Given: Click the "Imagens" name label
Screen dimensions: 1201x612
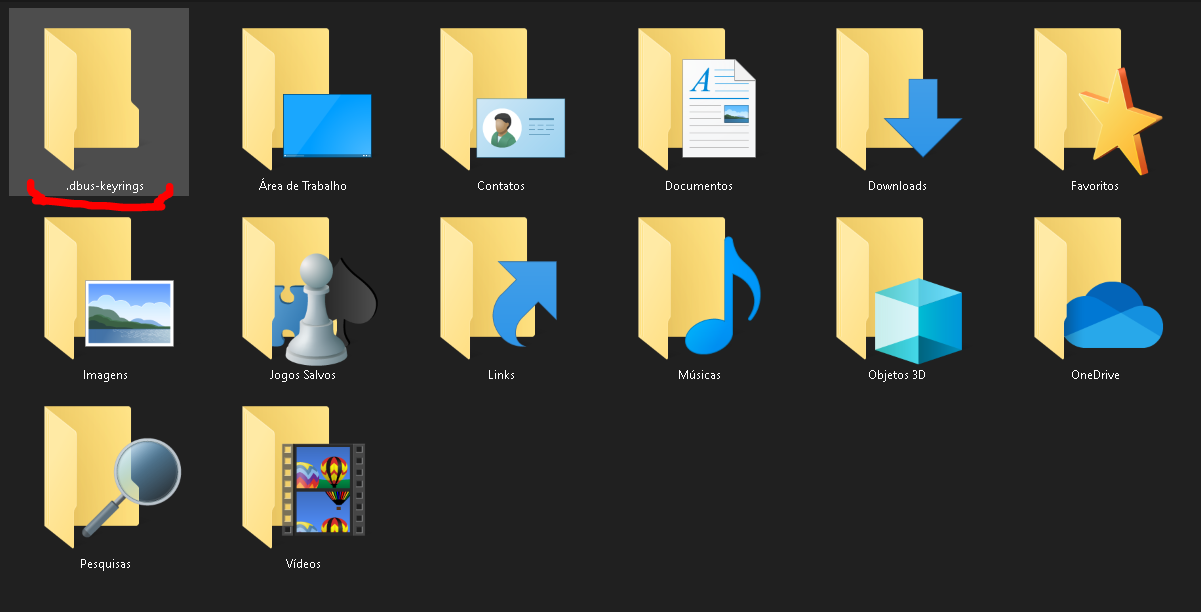Looking at the screenshot, I should 105,375.
